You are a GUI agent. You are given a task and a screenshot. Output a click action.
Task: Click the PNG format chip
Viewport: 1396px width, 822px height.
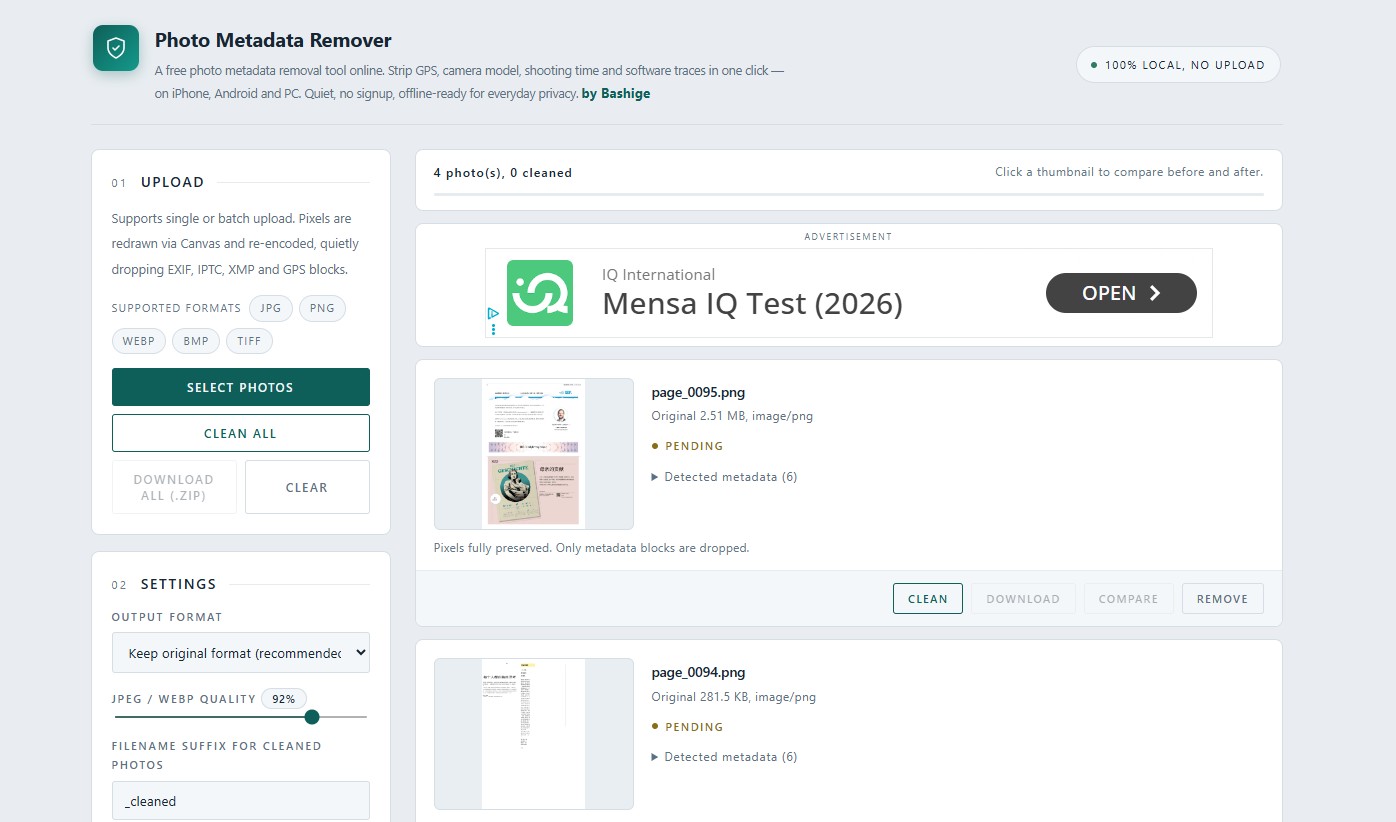pos(322,308)
